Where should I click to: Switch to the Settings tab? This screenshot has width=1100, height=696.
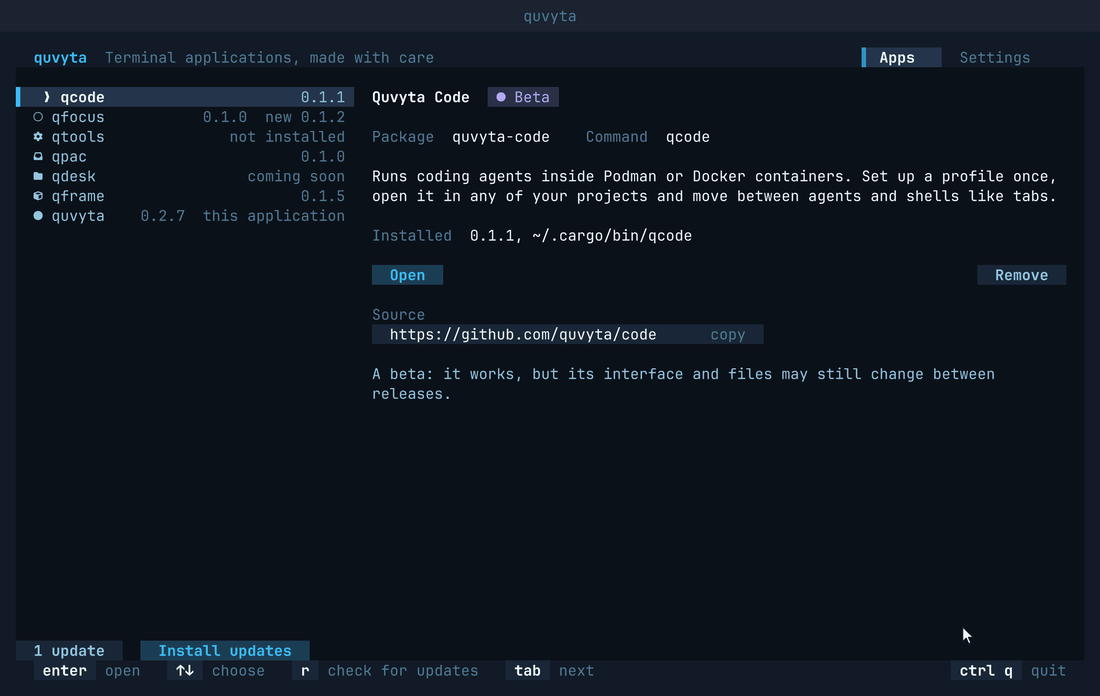[x=994, y=58]
